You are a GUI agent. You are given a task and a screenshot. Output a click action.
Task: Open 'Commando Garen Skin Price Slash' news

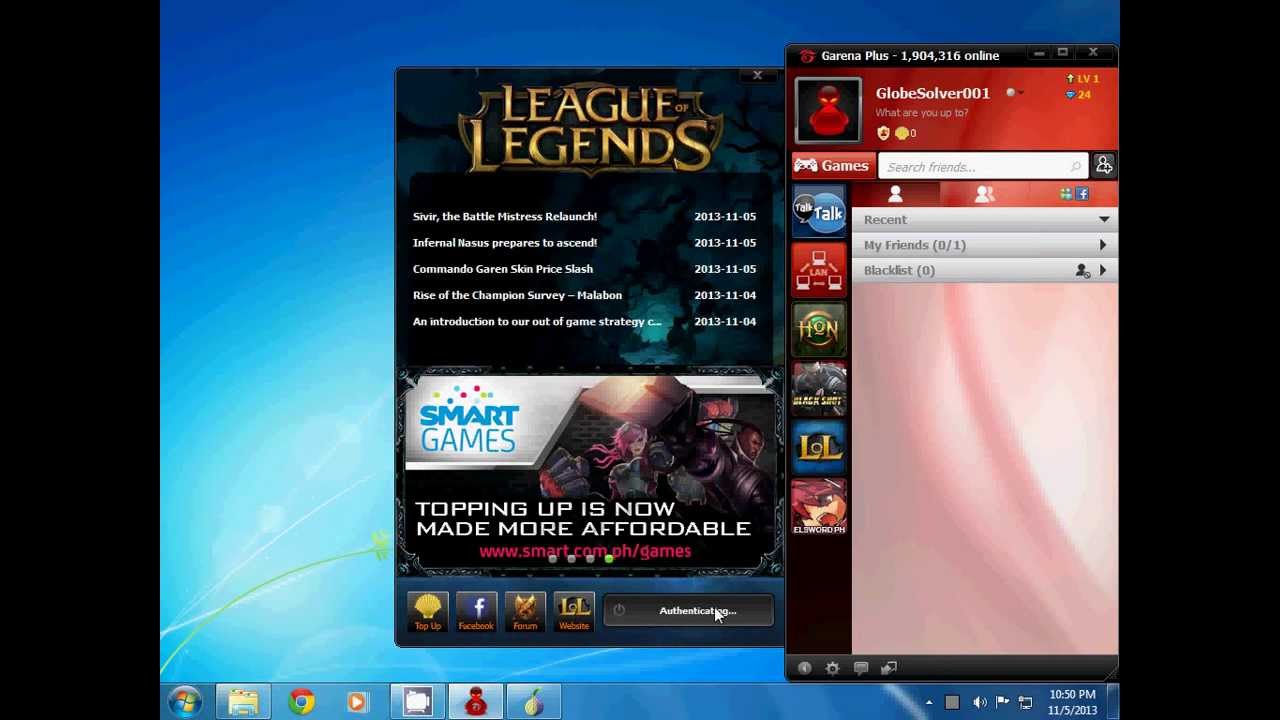[x=503, y=268]
